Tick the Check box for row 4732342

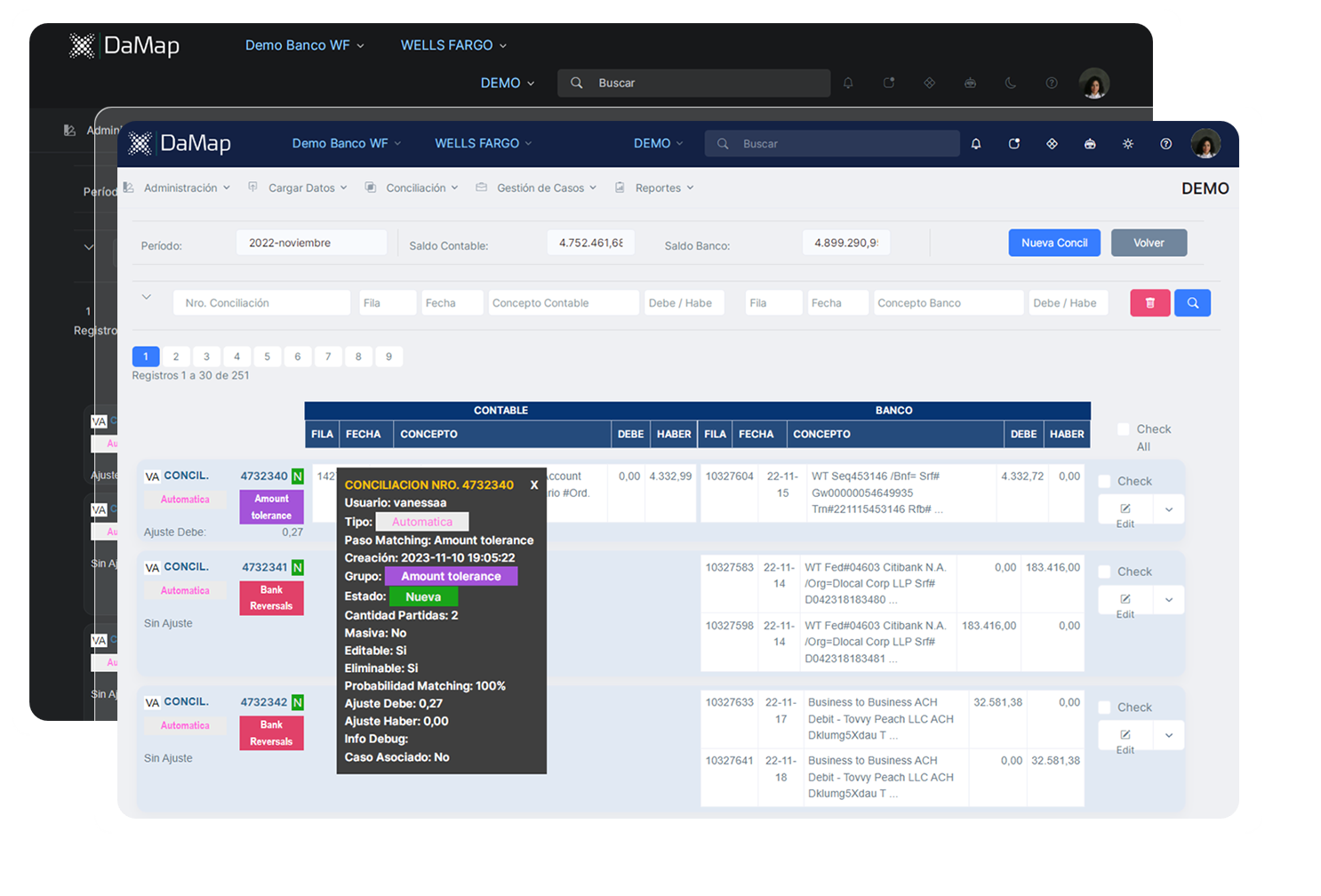pos(1105,708)
